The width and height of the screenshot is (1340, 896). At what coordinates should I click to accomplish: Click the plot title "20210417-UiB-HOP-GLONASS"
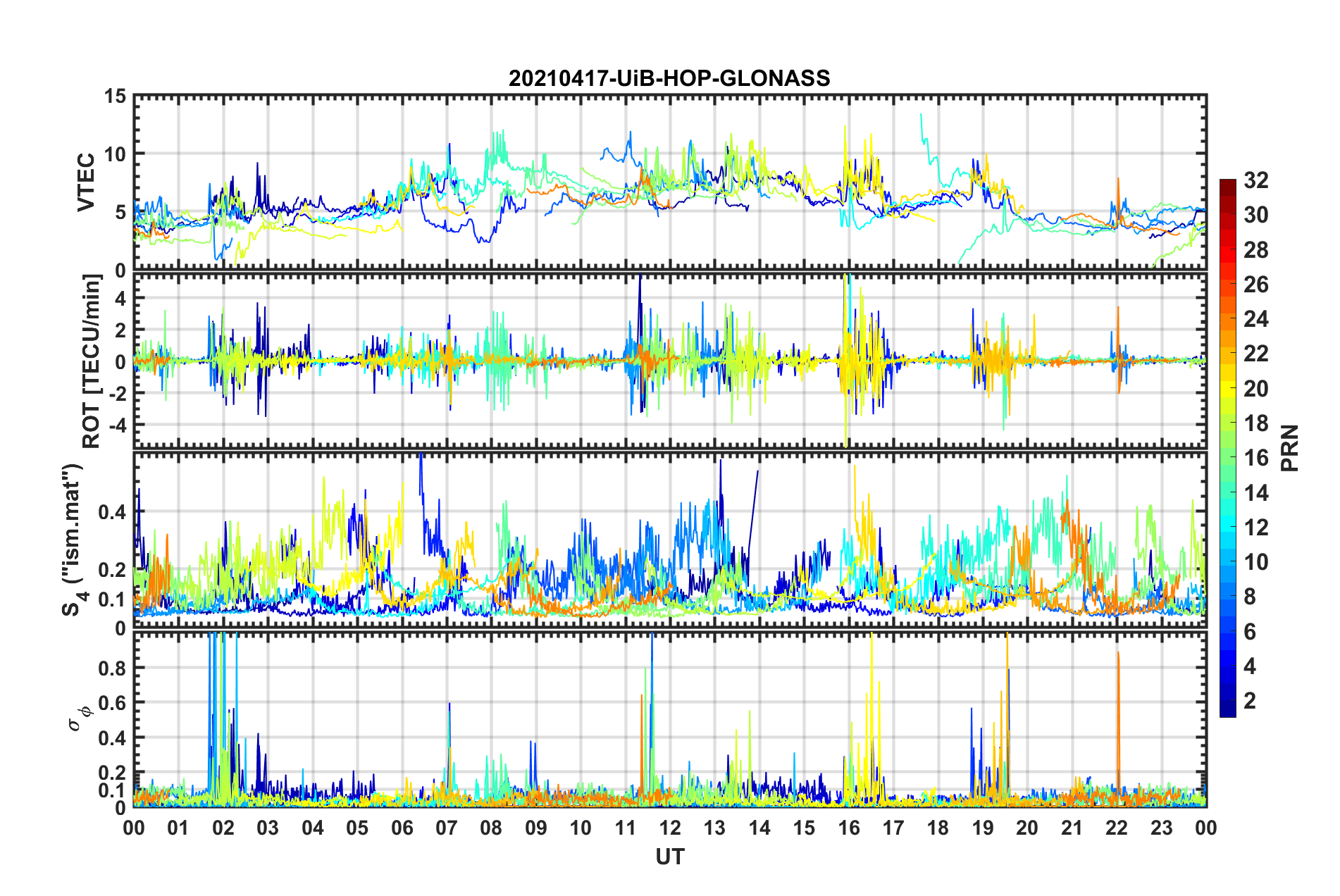coord(669,78)
